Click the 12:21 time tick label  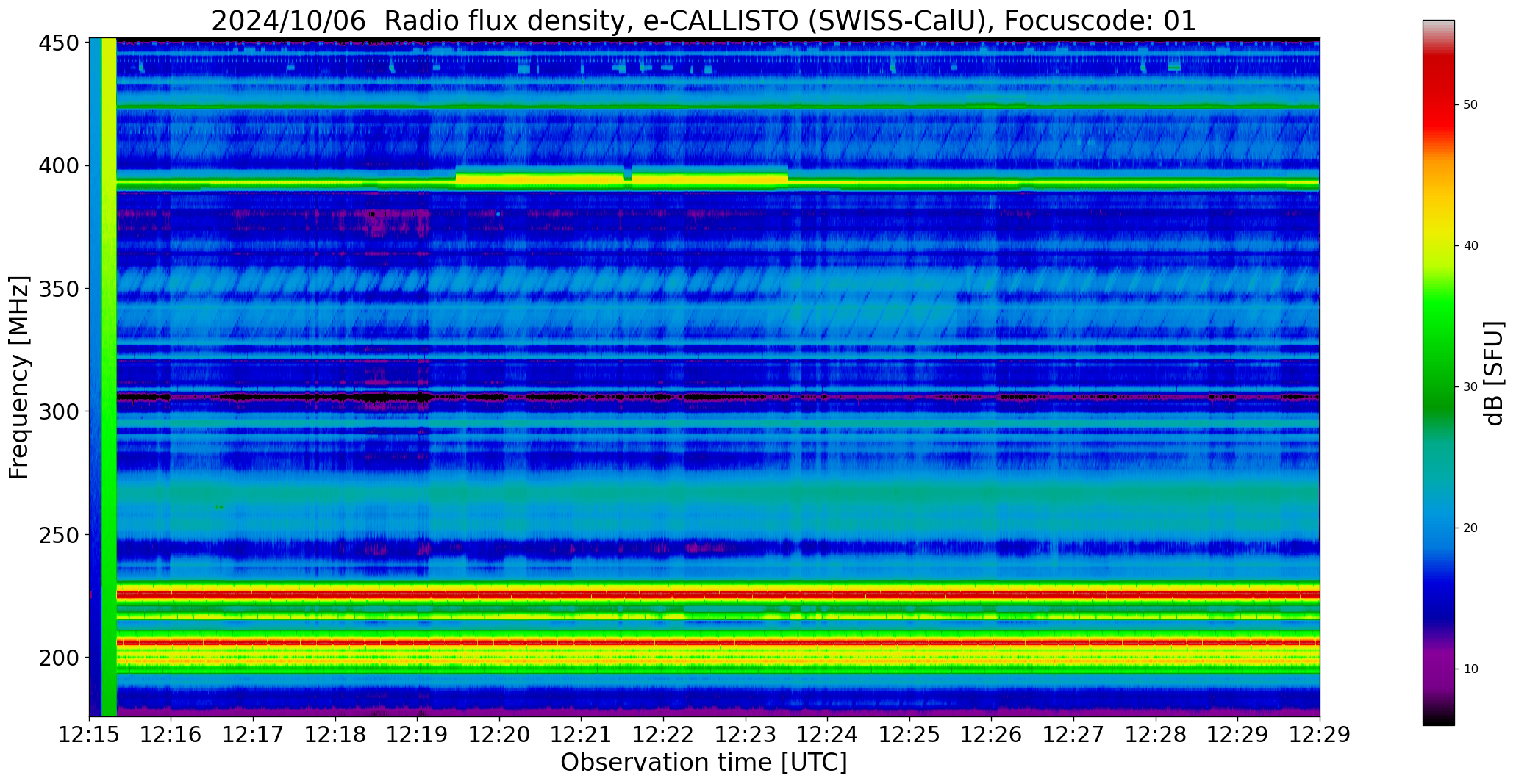[x=581, y=734]
